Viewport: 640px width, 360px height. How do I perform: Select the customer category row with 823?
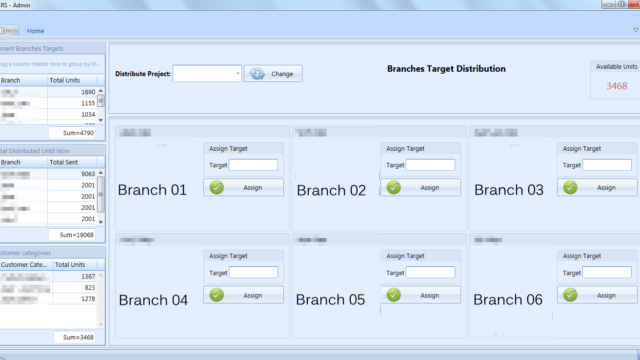pyautogui.click(x=48, y=288)
